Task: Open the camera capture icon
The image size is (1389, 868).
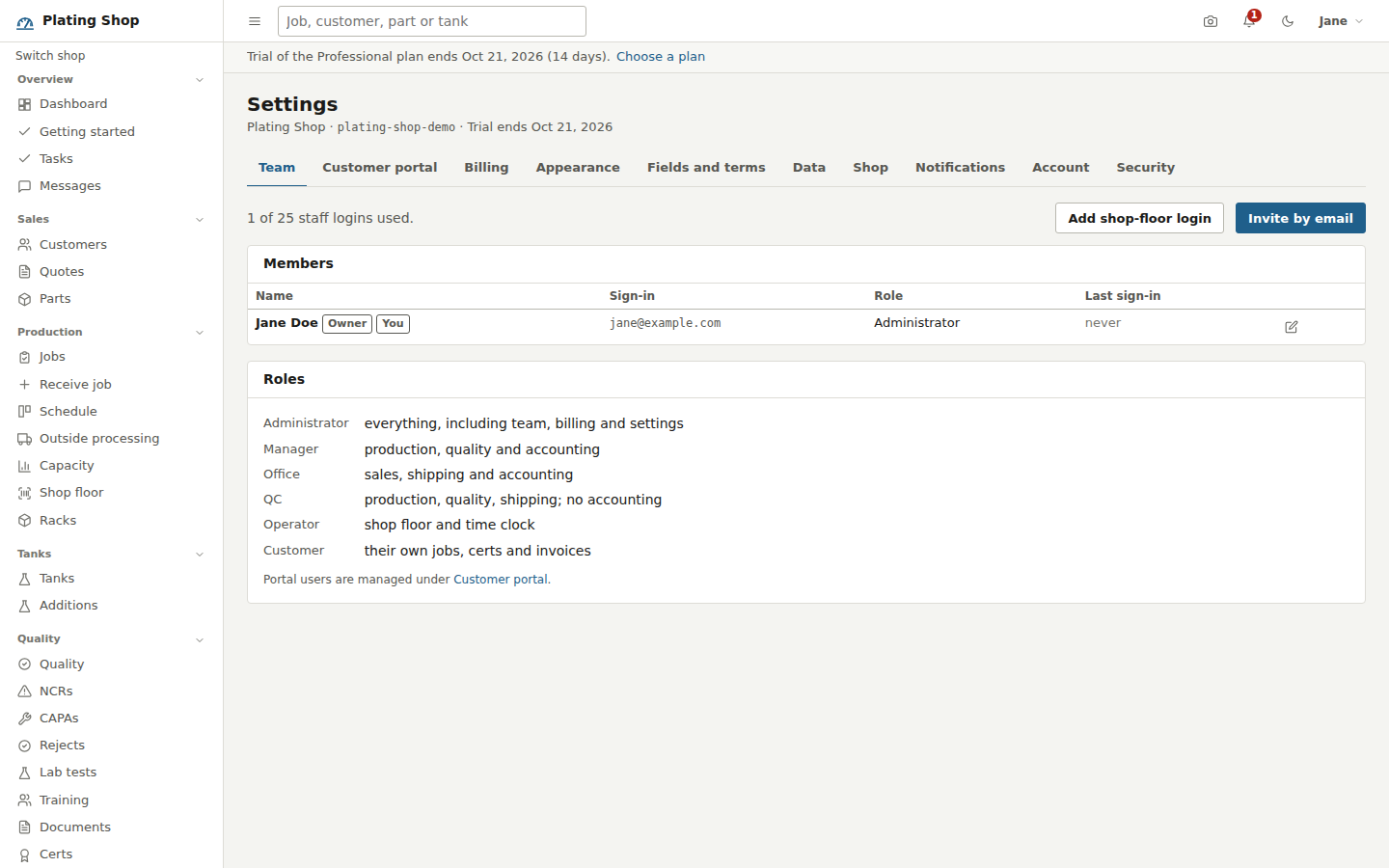Action: point(1211,21)
